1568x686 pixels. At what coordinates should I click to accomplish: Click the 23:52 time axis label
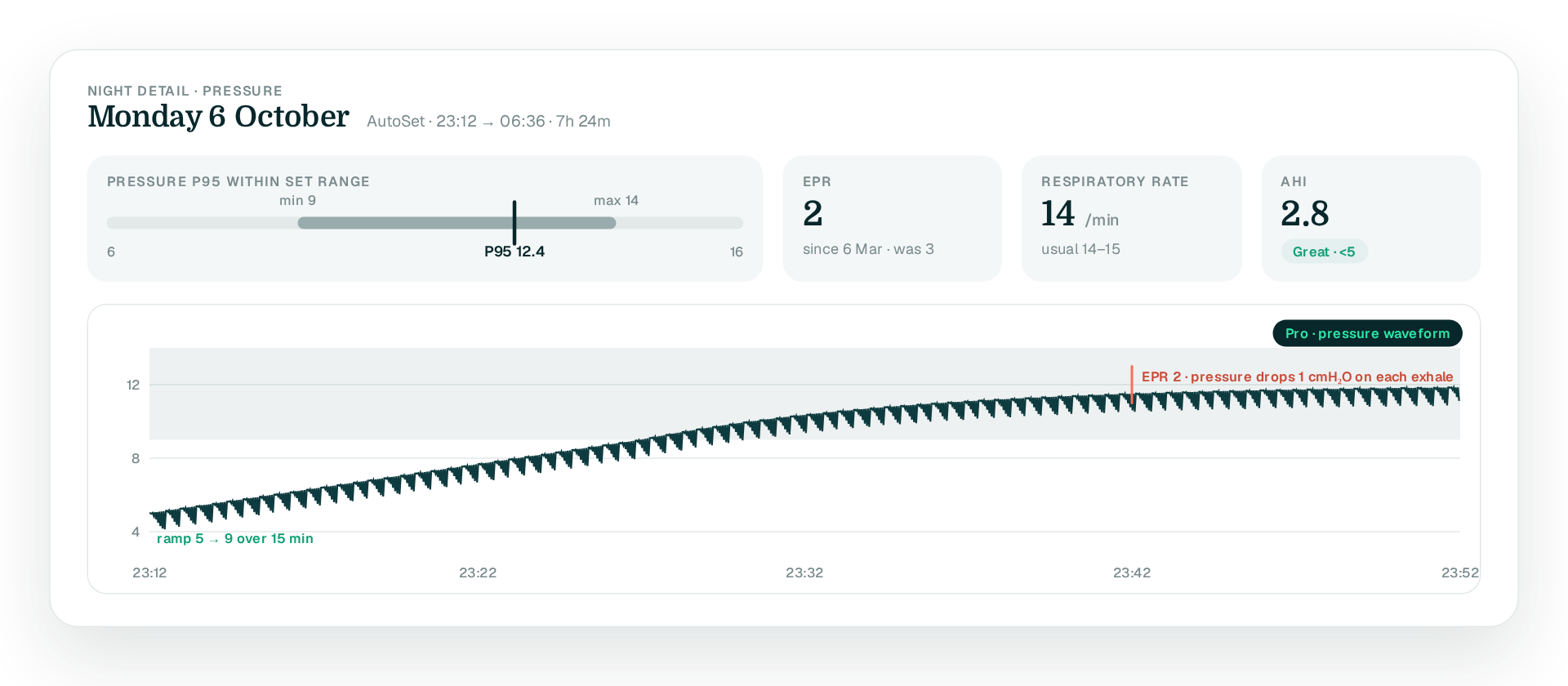(1460, 572)
